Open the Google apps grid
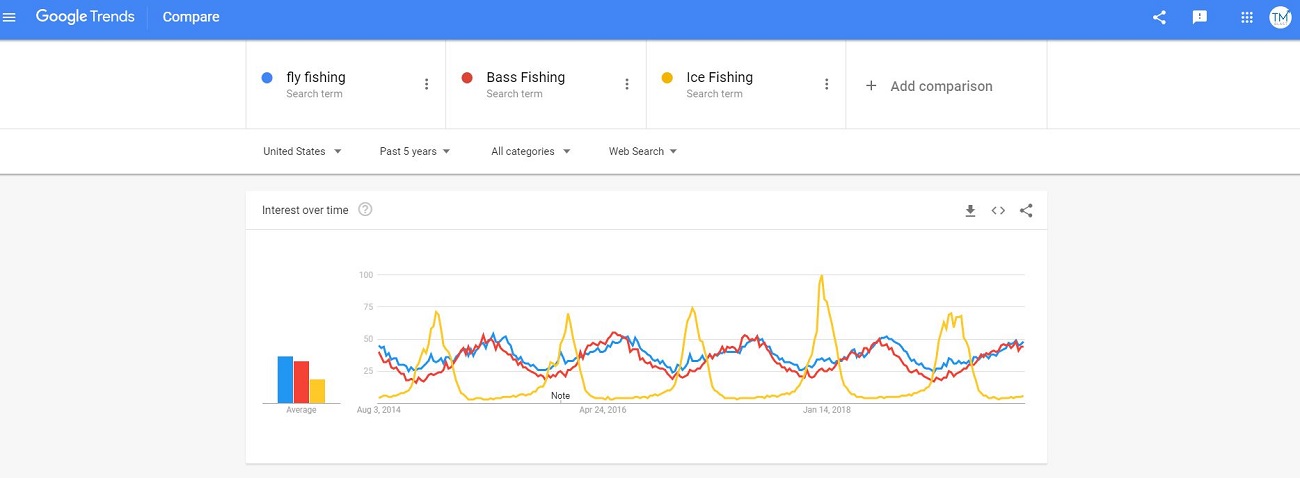 click(1246, 17)
